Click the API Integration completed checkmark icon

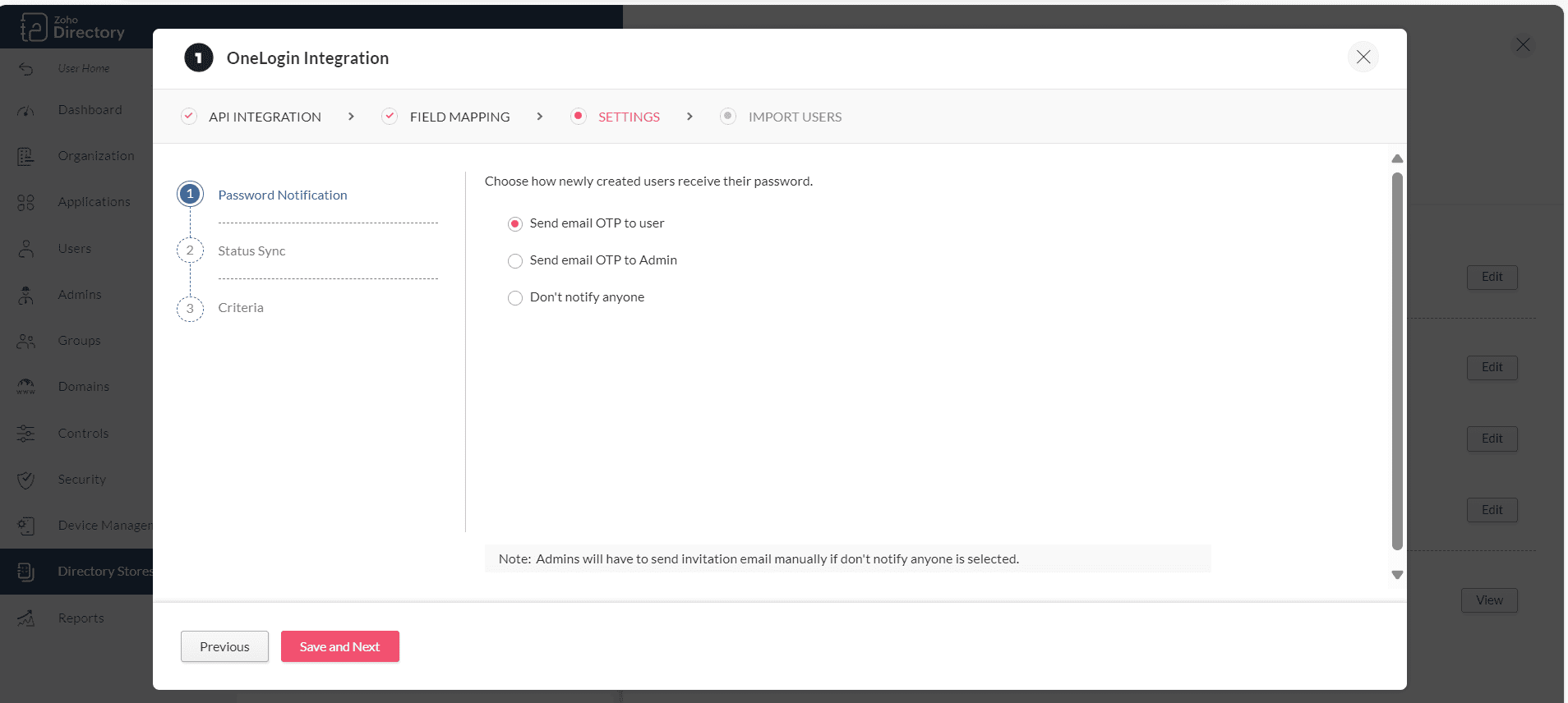pos(189,116)
